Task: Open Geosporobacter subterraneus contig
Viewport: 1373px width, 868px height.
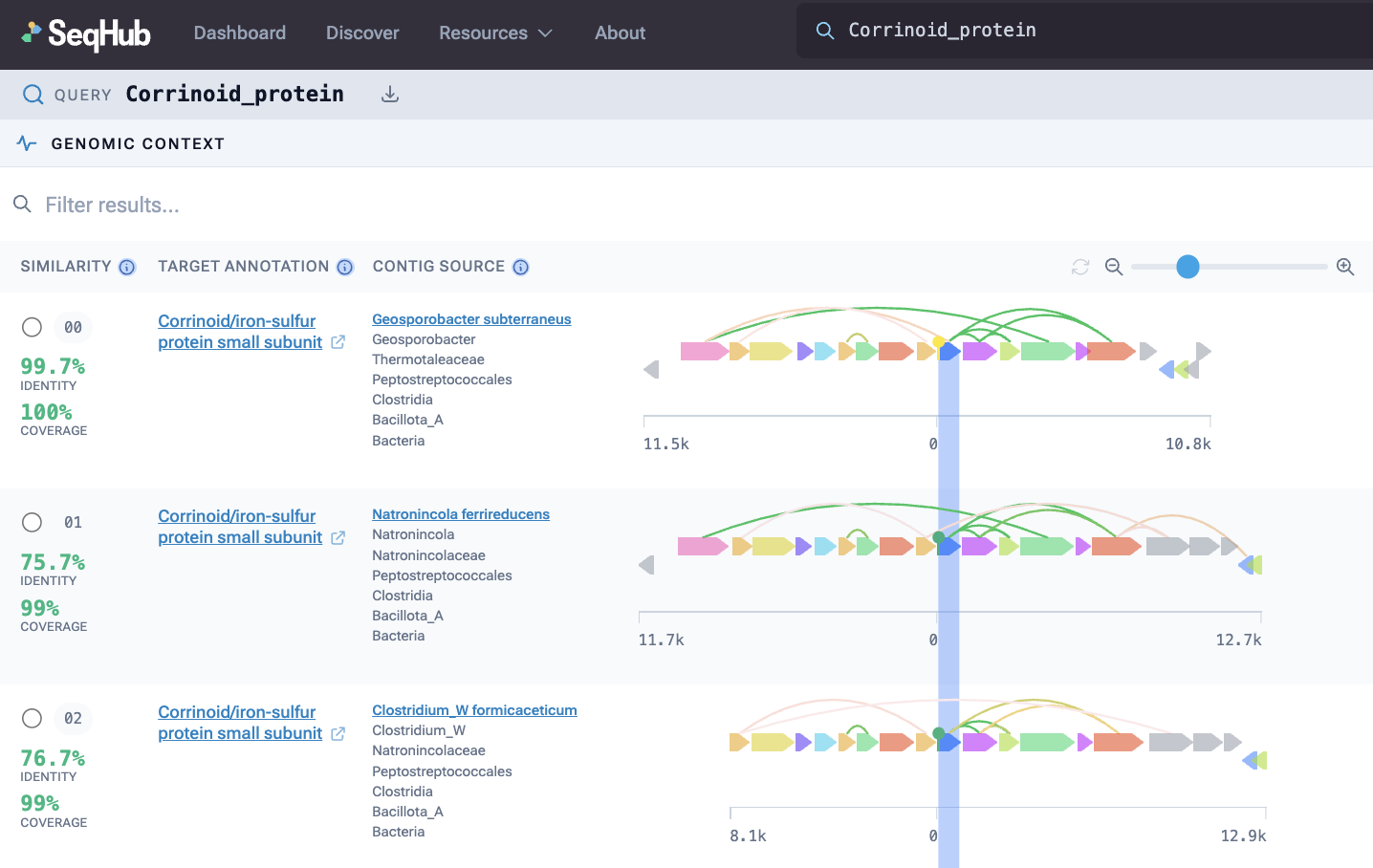Action: (471, 319)
